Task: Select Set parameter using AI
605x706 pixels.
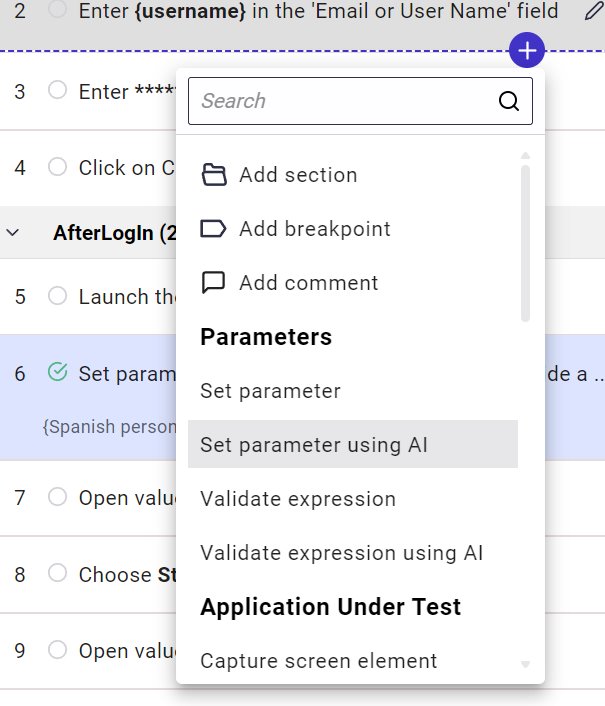Action: coord(353,444)
